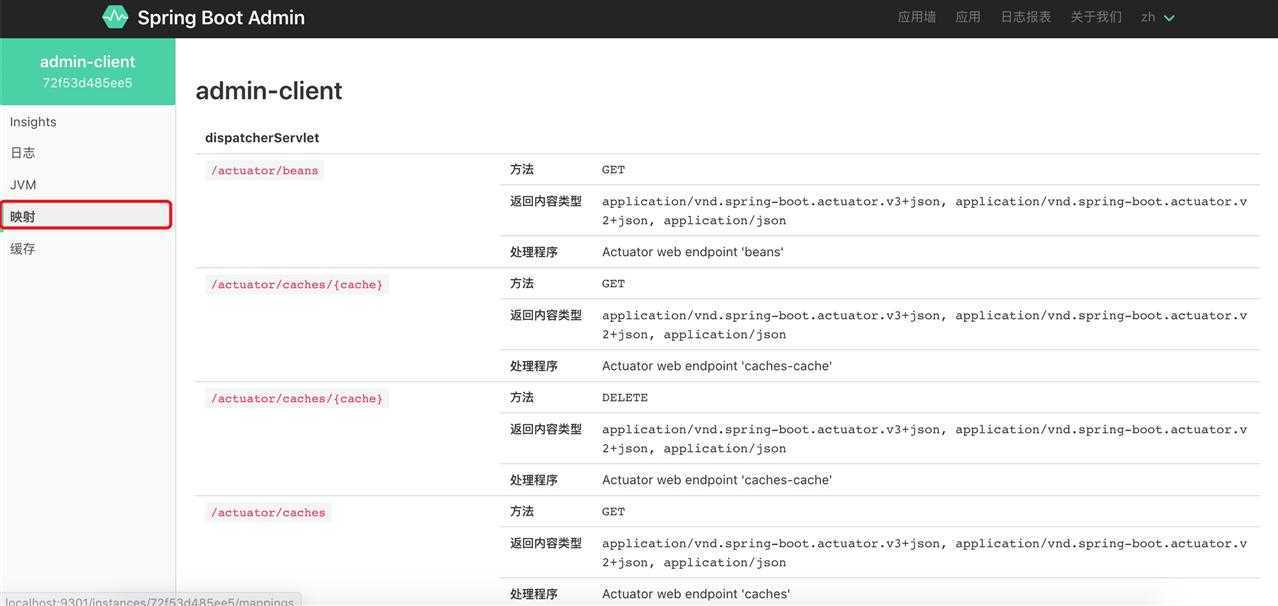Click the /actuator/caches mapping path
This screenshot has height=606, width=1278.
click(x=268, y=513)
